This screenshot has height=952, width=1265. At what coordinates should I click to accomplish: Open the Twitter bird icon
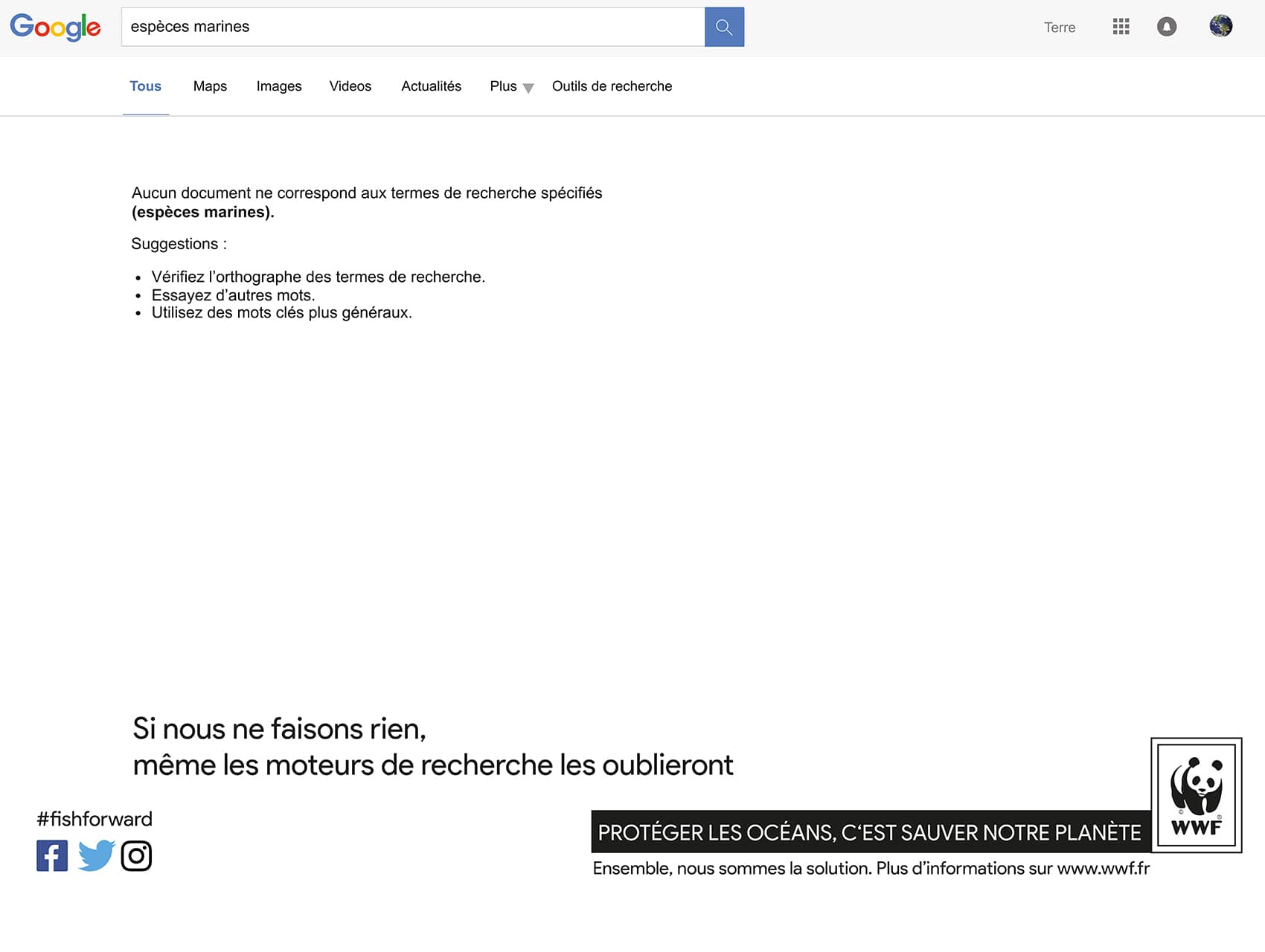pos(96,855)
